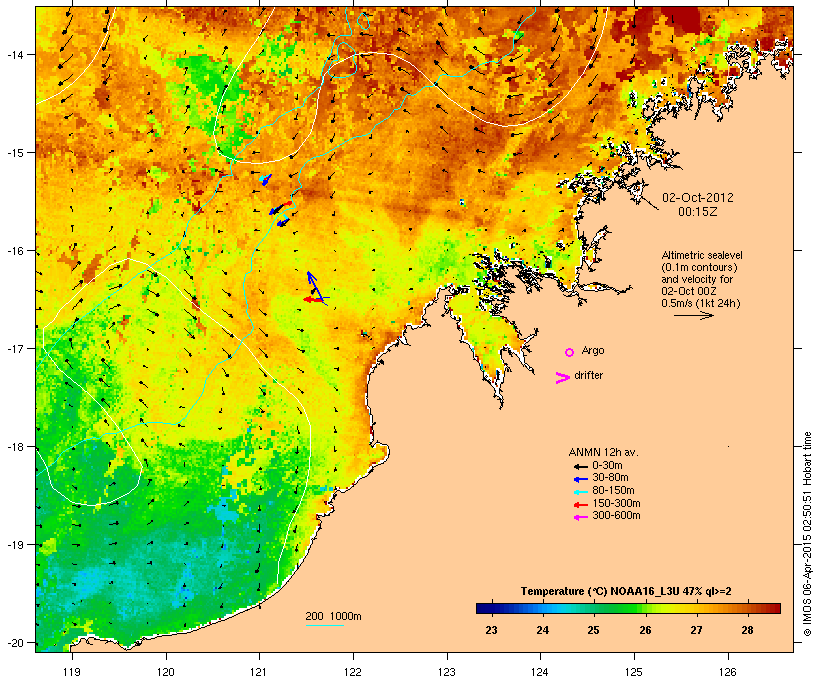Viewport: 820px width, 680px height.
Task: Click the magenta Argo circle symbol
Action: click(570, 353)
